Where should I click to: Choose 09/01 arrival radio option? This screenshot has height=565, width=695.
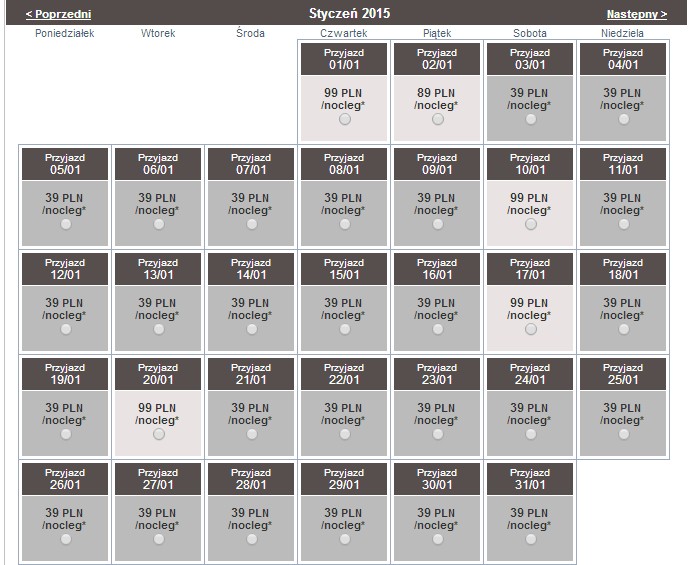click(x=437, y=224)
